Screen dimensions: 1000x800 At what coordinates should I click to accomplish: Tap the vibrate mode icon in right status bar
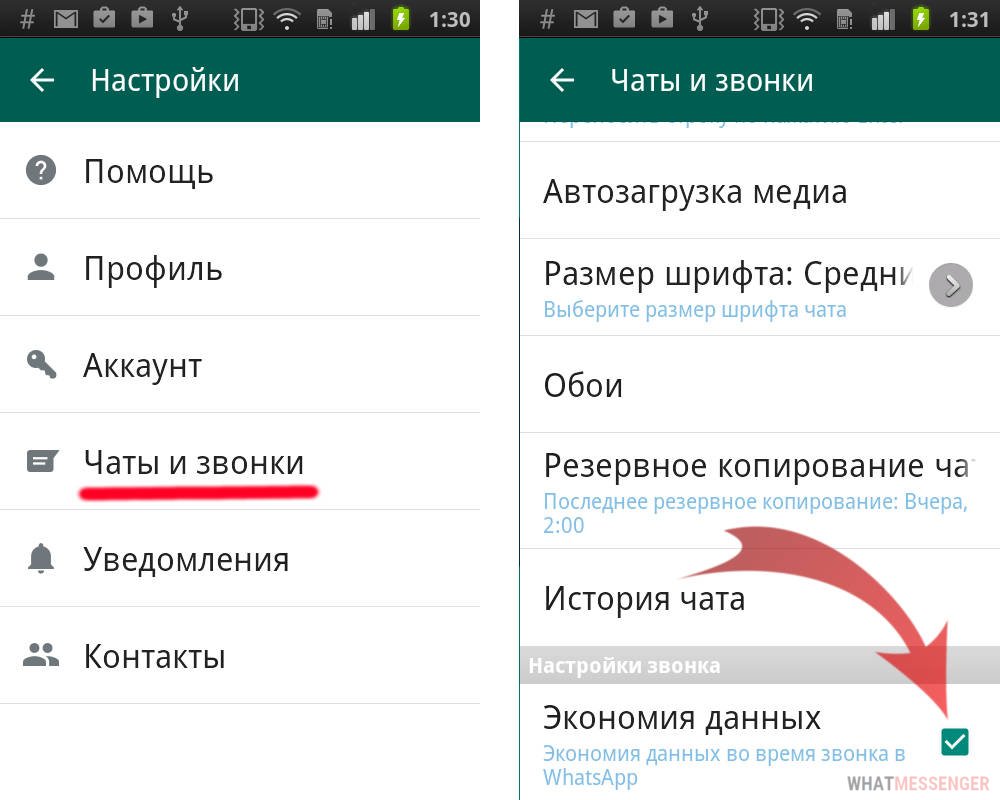768,19
